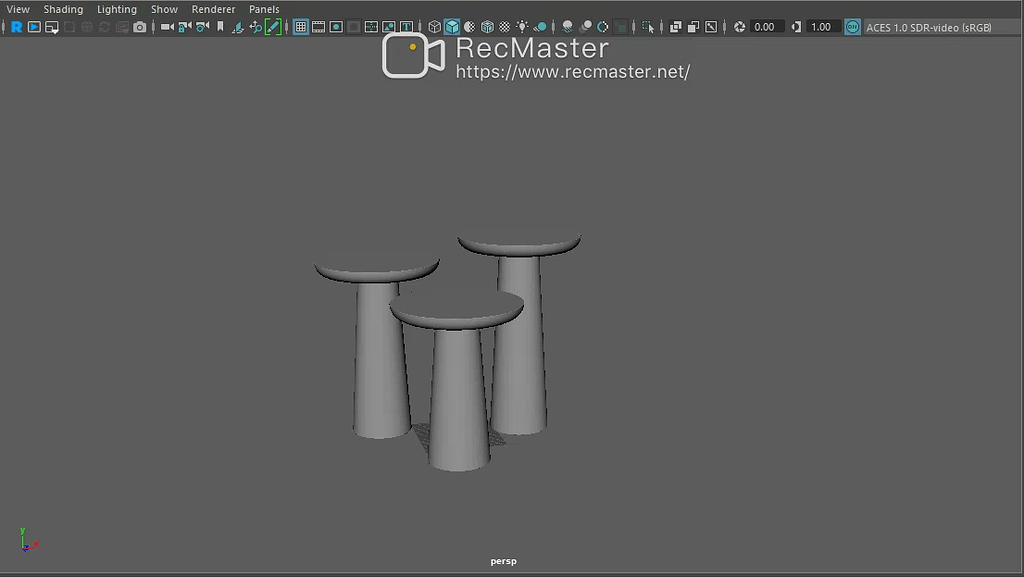Open the Lighting menu

(116, 9)
